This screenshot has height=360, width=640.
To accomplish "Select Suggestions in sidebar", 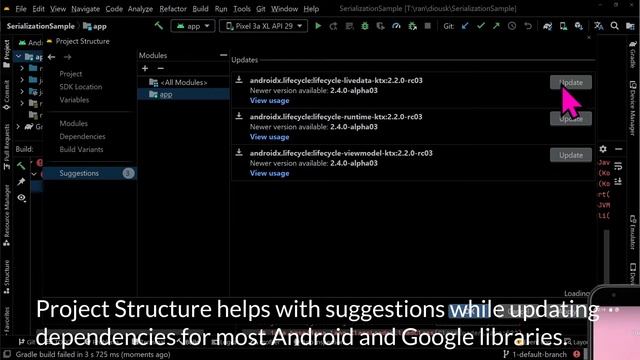I will (89, 173).
